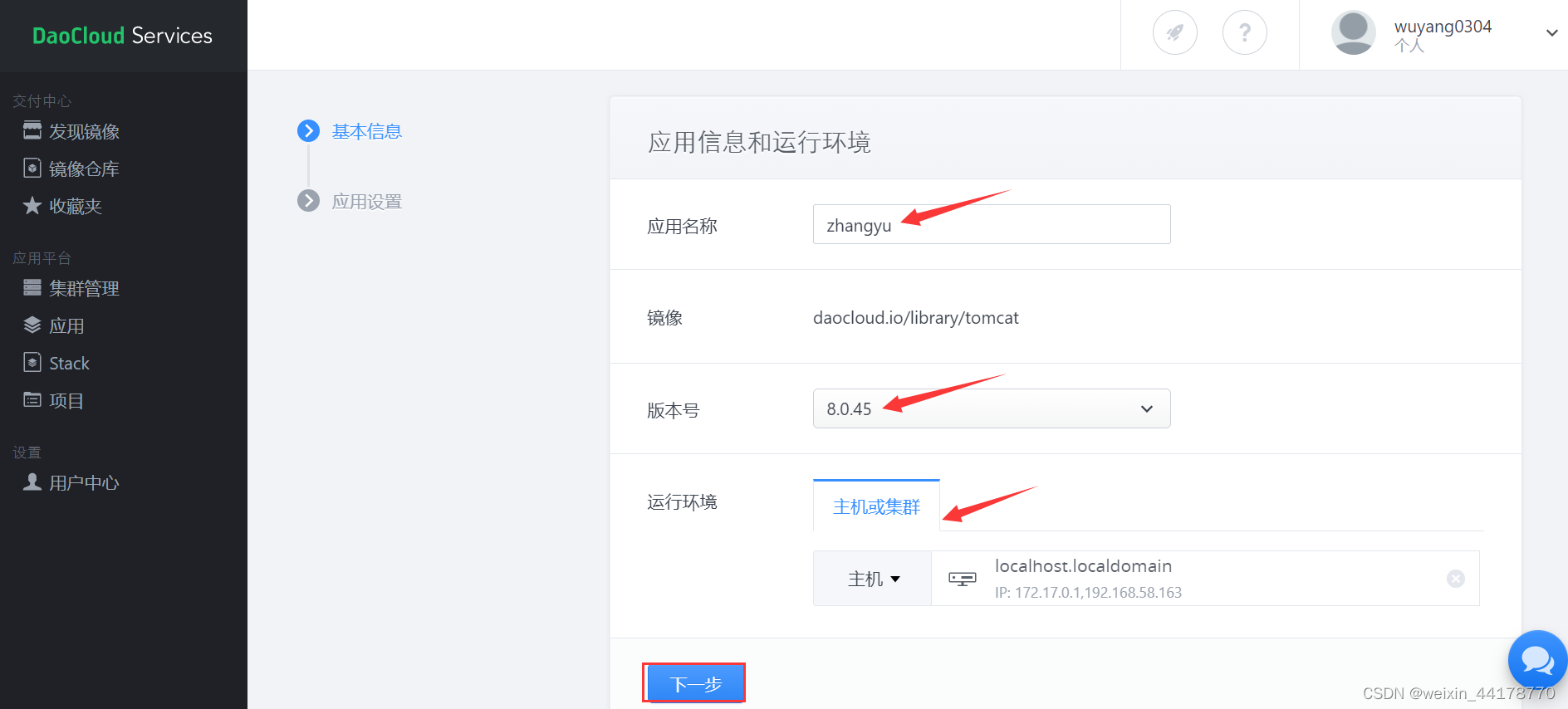Image resolution: width=1568 pixels, height=709 pixels.
Task: Open 收藏夹 favorites
Action: (x=75, y=206)
